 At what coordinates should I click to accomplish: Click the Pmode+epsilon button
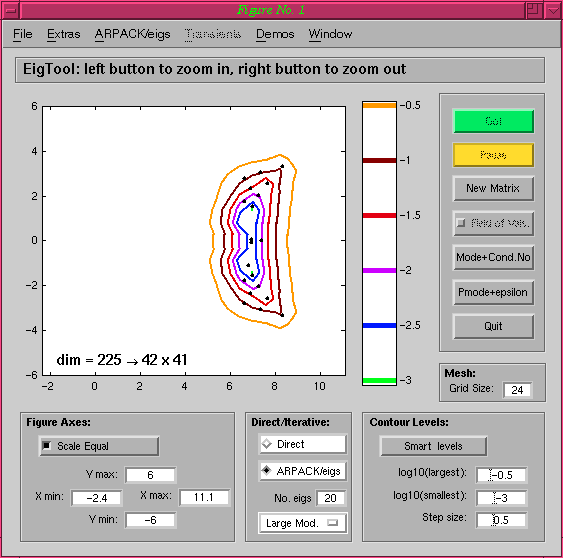tap(493, 292)
